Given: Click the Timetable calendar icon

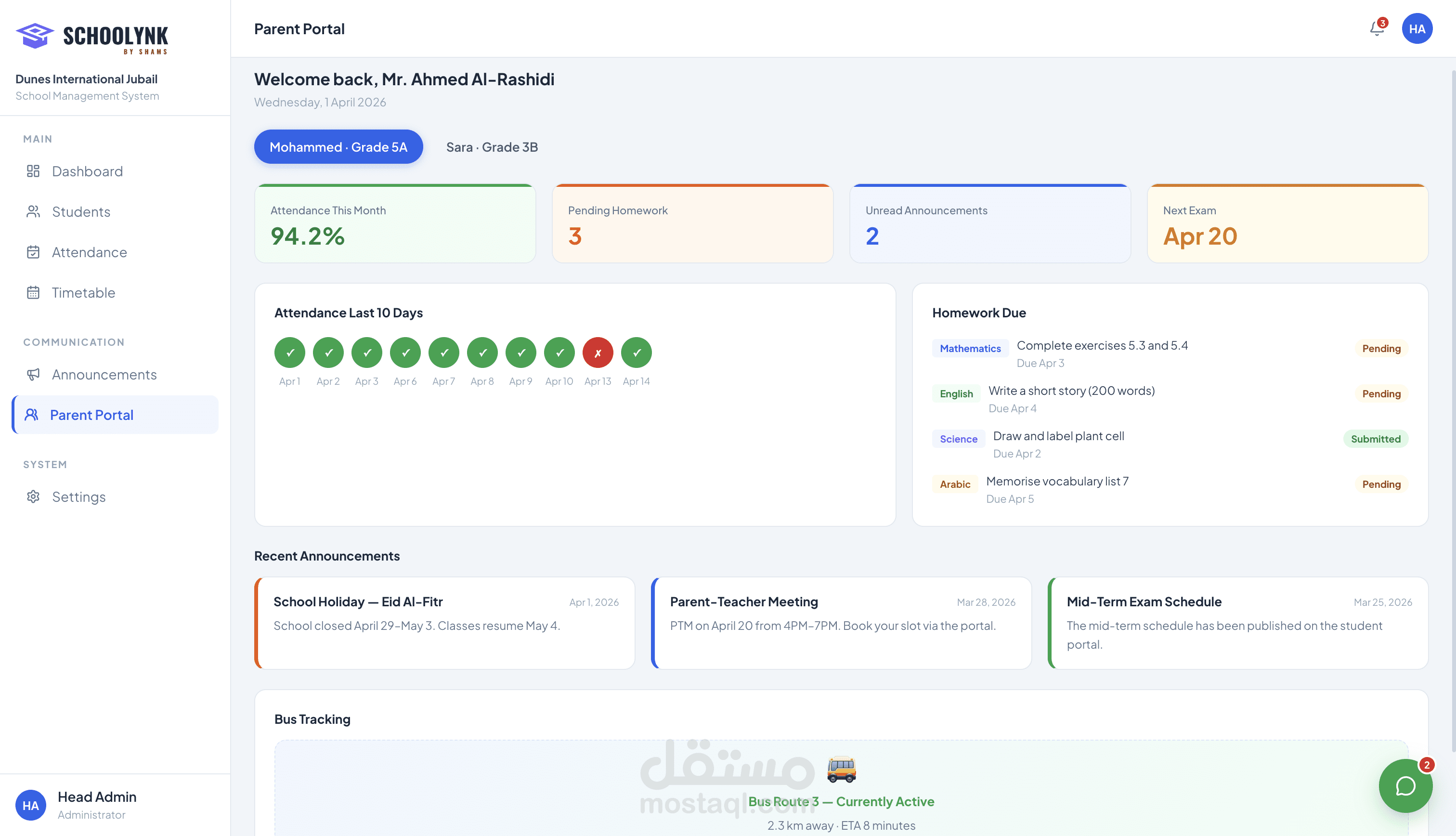Looking at the screenshot, I should (33, 293).
